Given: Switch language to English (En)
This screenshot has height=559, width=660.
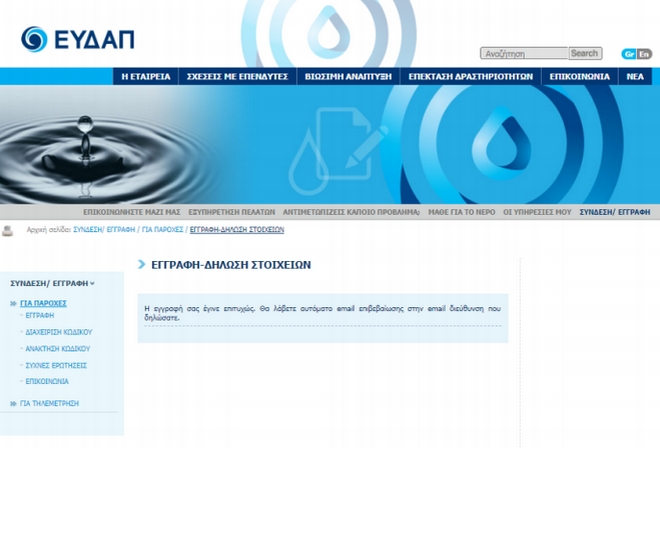Looking at the screenshot, I should coord(644,54).
